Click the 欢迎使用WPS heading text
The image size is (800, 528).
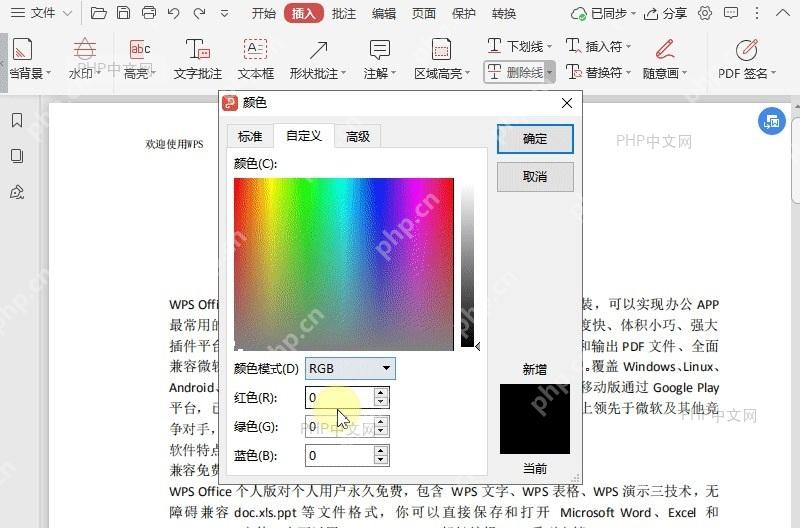[x=174, y=144]
